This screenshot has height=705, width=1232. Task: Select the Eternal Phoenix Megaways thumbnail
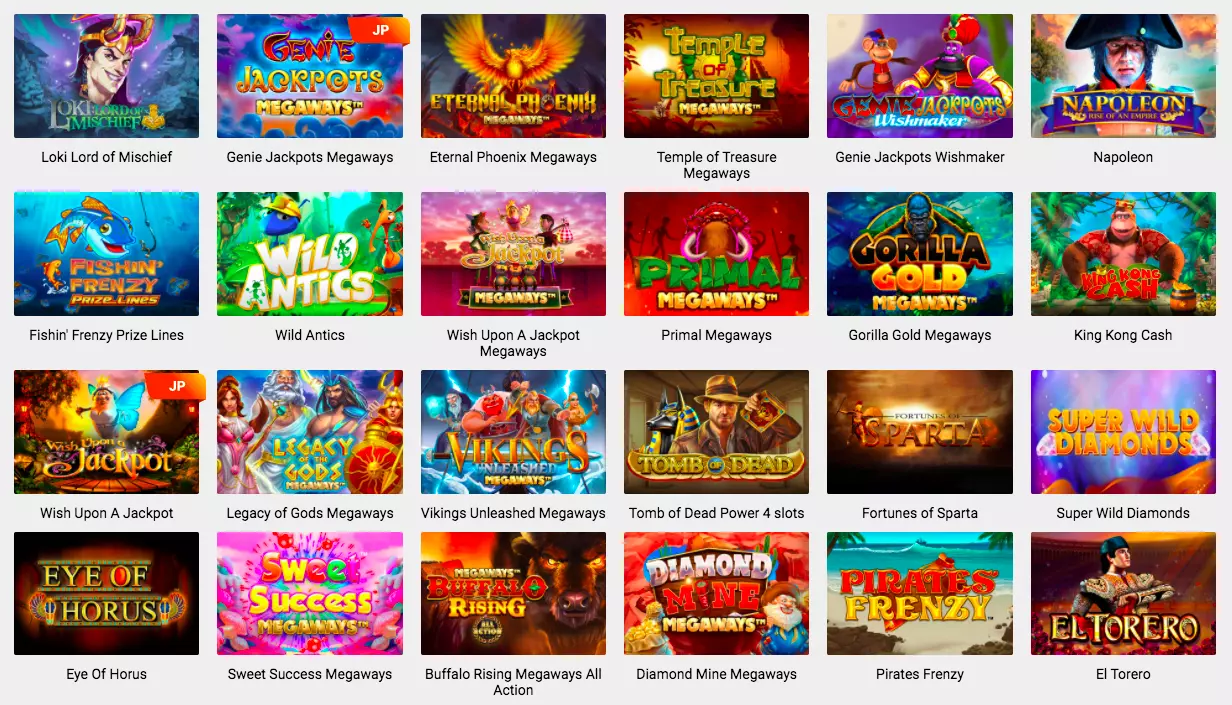pyautogui.click(x=513, y=76)
